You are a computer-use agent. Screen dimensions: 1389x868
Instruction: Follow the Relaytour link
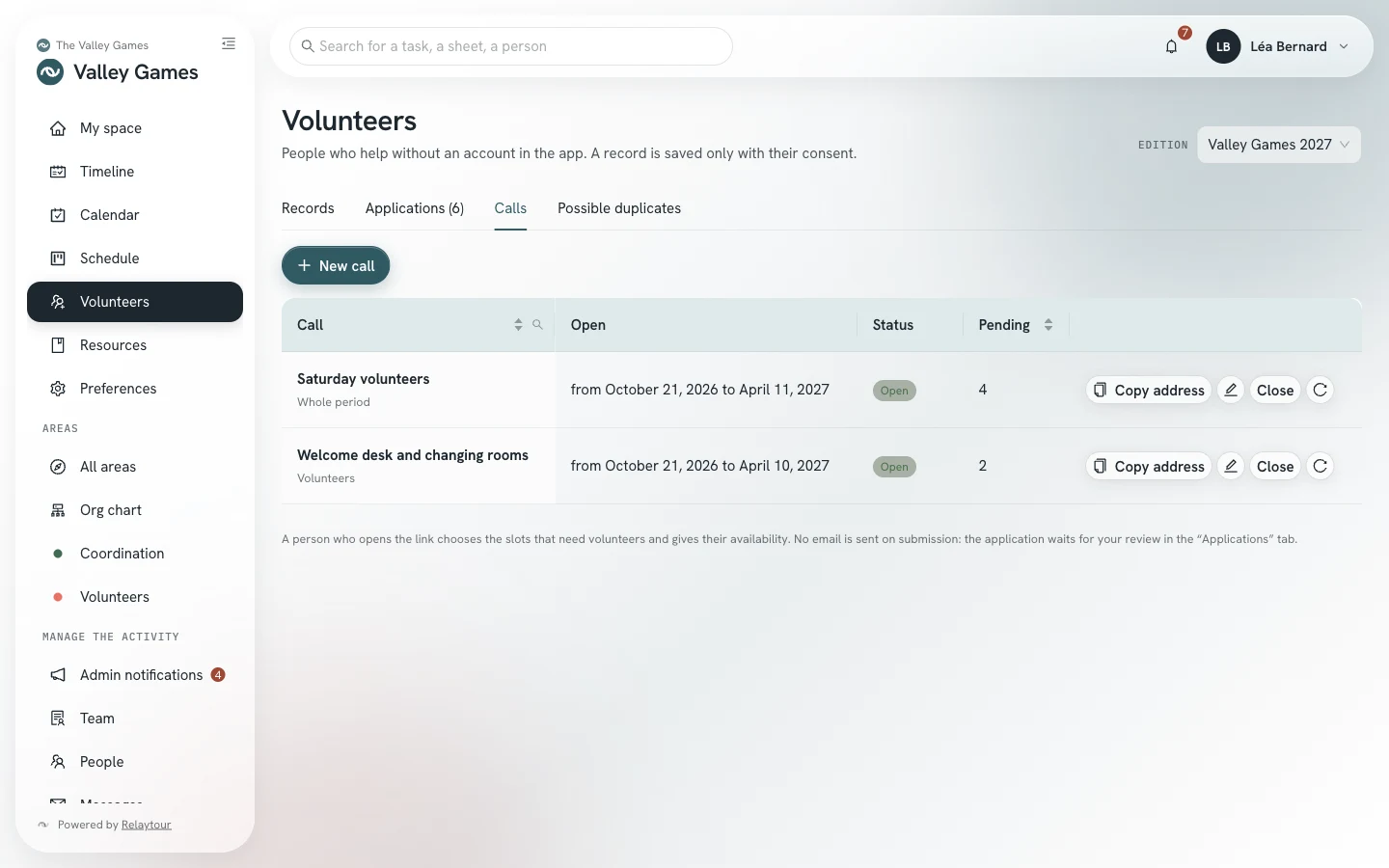pos(147,825)
